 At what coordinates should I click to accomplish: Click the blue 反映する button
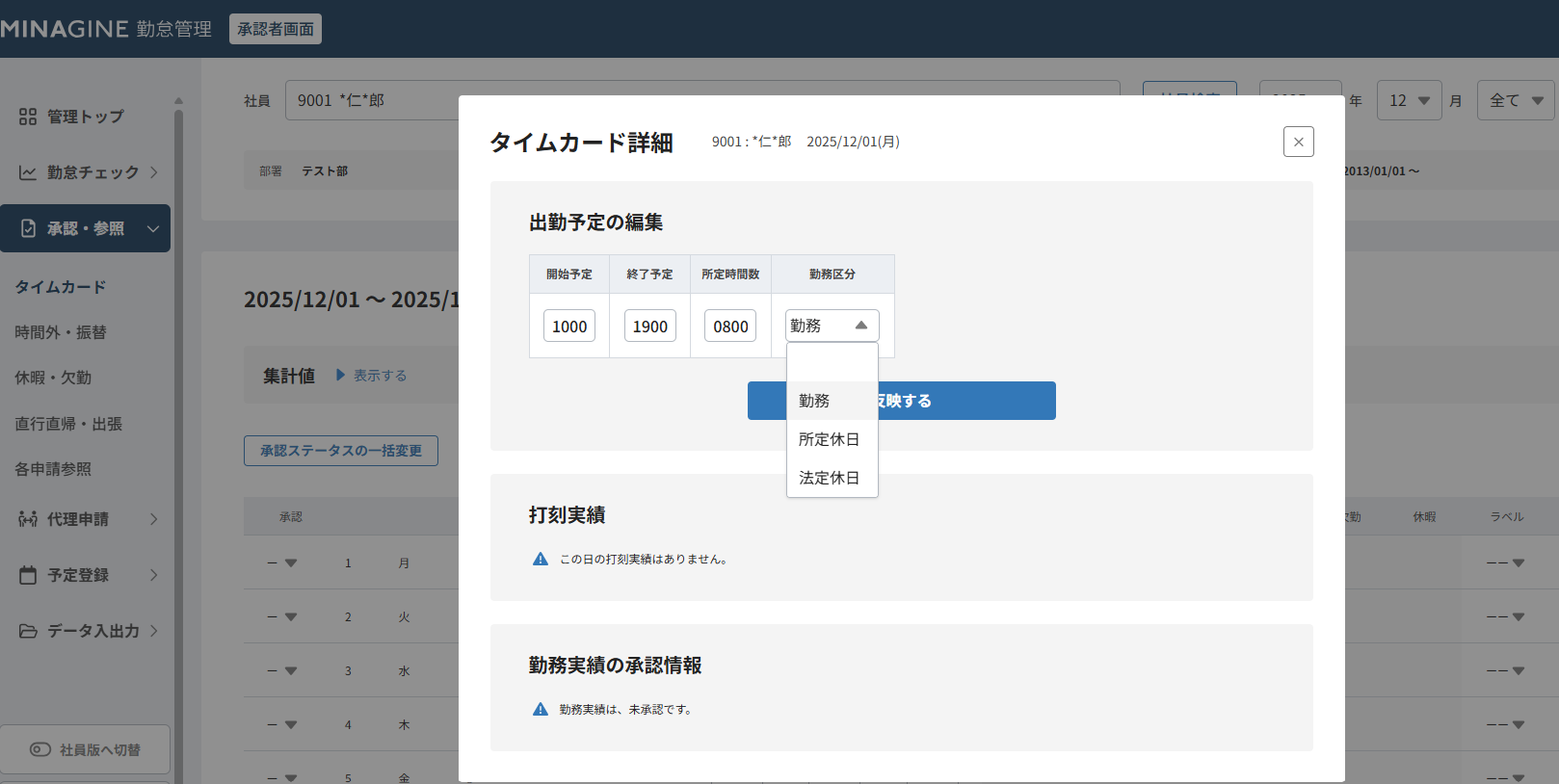tap(964, 401)
